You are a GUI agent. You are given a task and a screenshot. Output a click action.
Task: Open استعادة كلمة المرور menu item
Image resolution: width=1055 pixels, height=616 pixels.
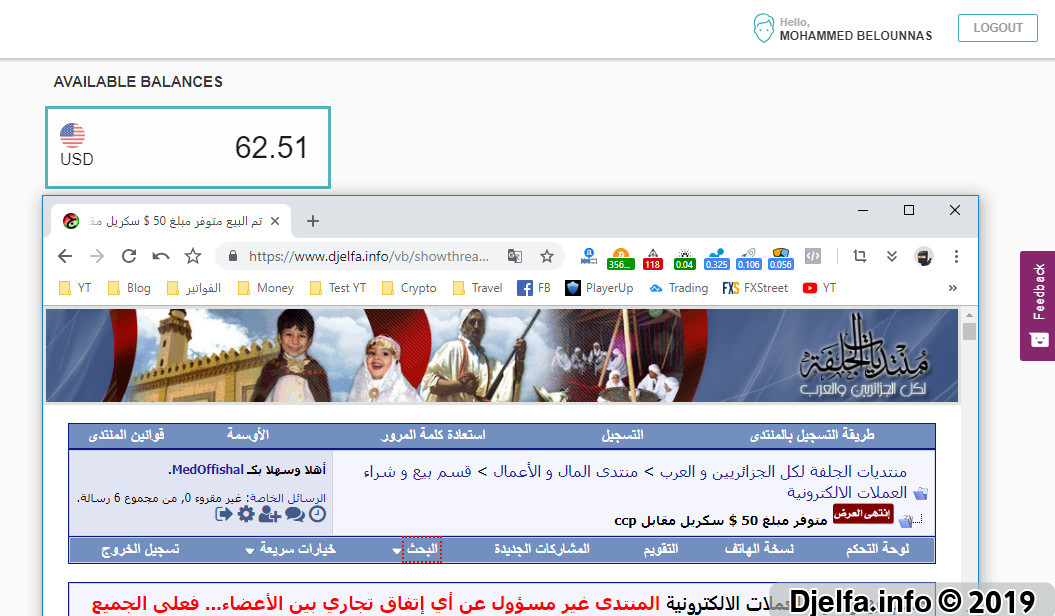[433, 435]
